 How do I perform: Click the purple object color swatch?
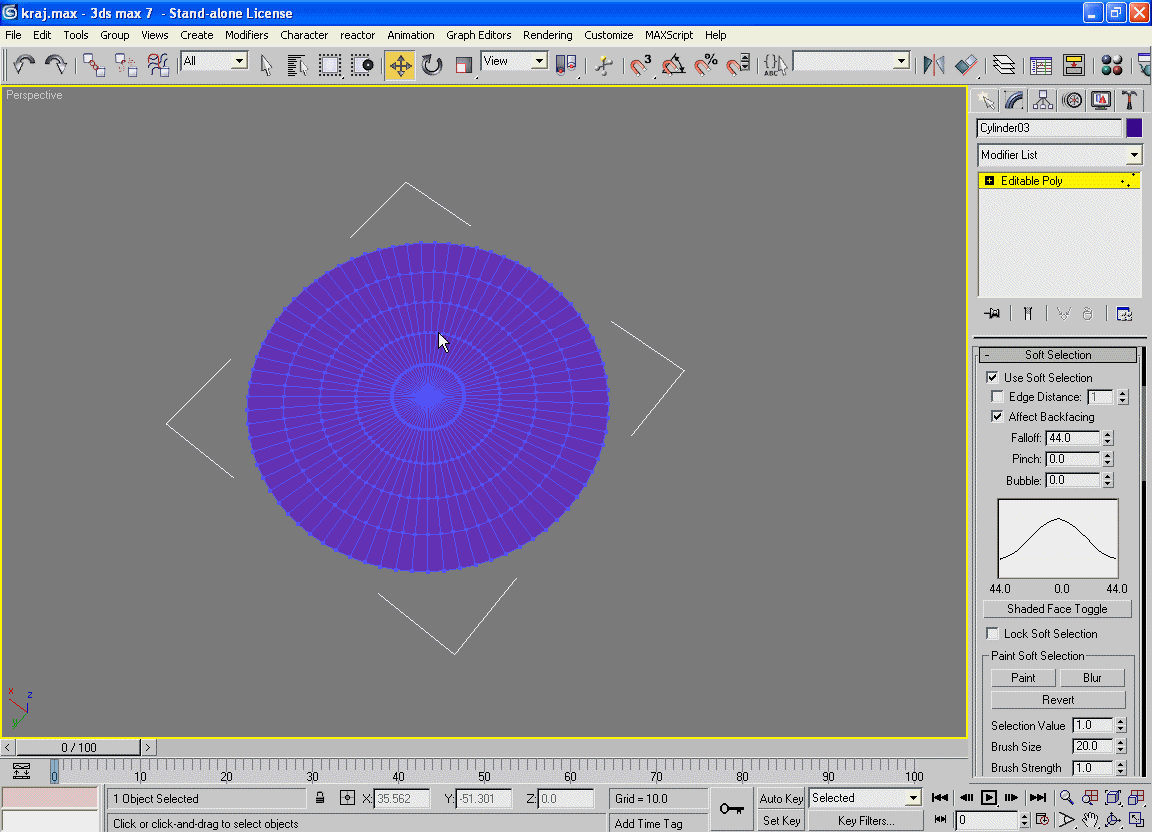1133,128
